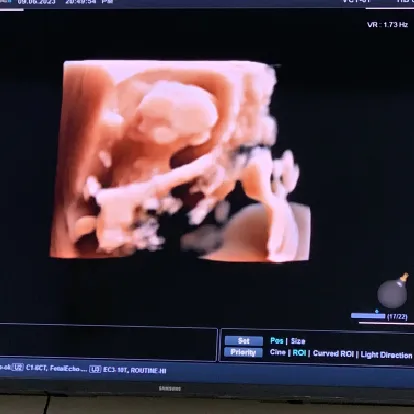Click the time display in header

pyautogui.click(x=89, y=2)
